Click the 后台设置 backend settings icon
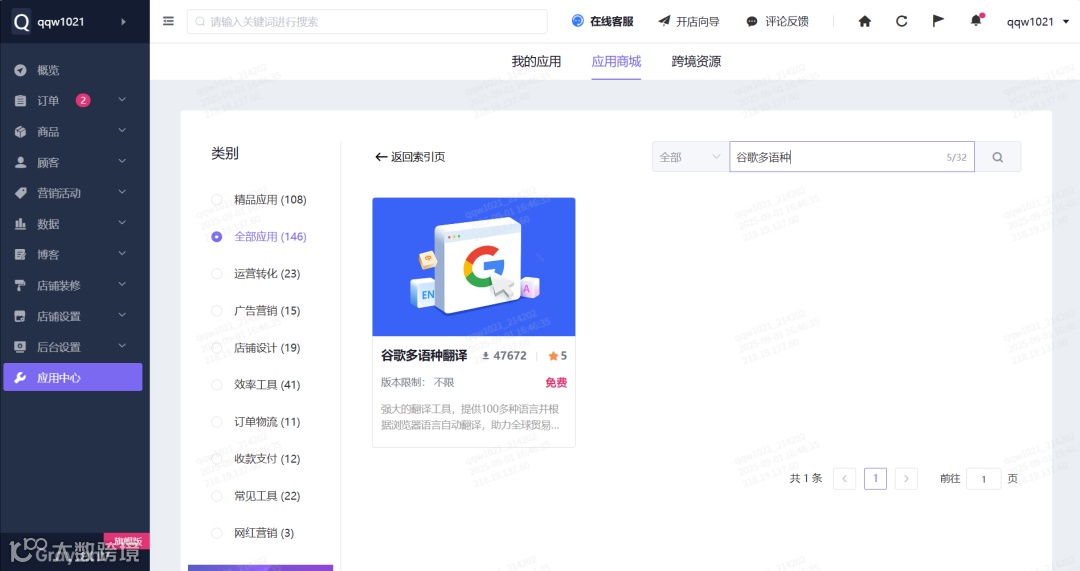The width and height of the screenshot is (1080, 571). coord(21,346)
